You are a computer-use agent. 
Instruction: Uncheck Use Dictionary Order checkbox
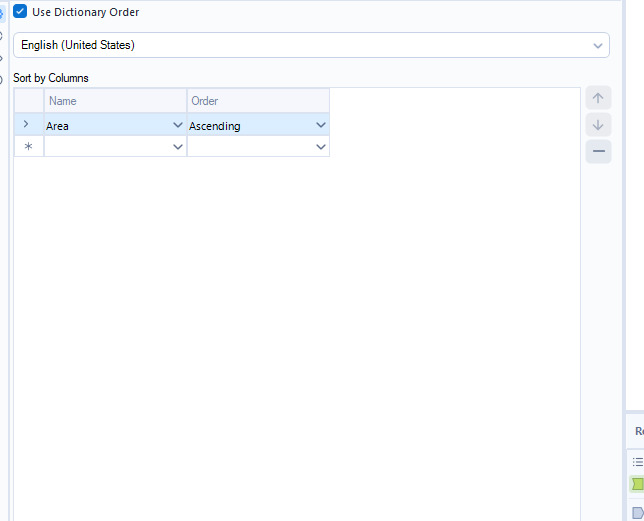point(20,11)
